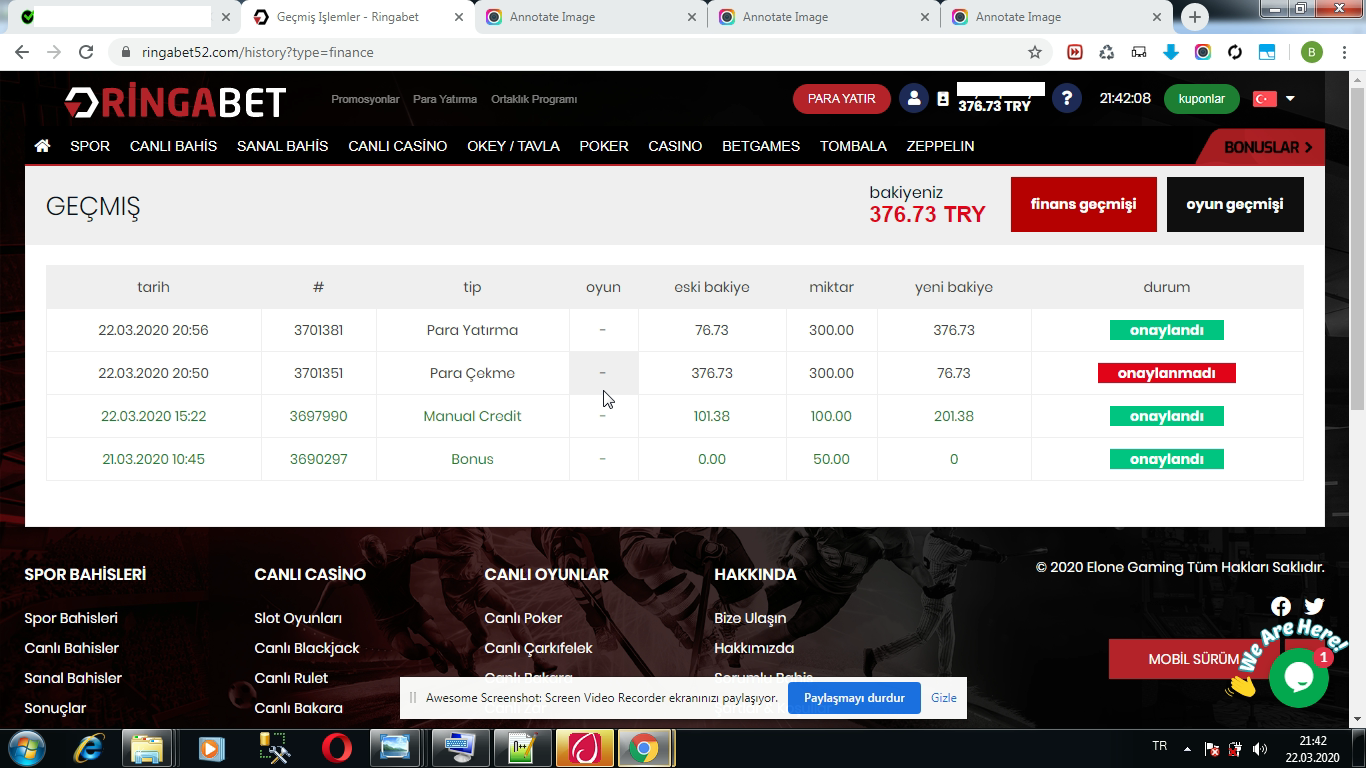Viewport: 1366px width, 768px height.
Task: Click Paylaşmayı durdur to stop sharing
Action: point(853,698)
